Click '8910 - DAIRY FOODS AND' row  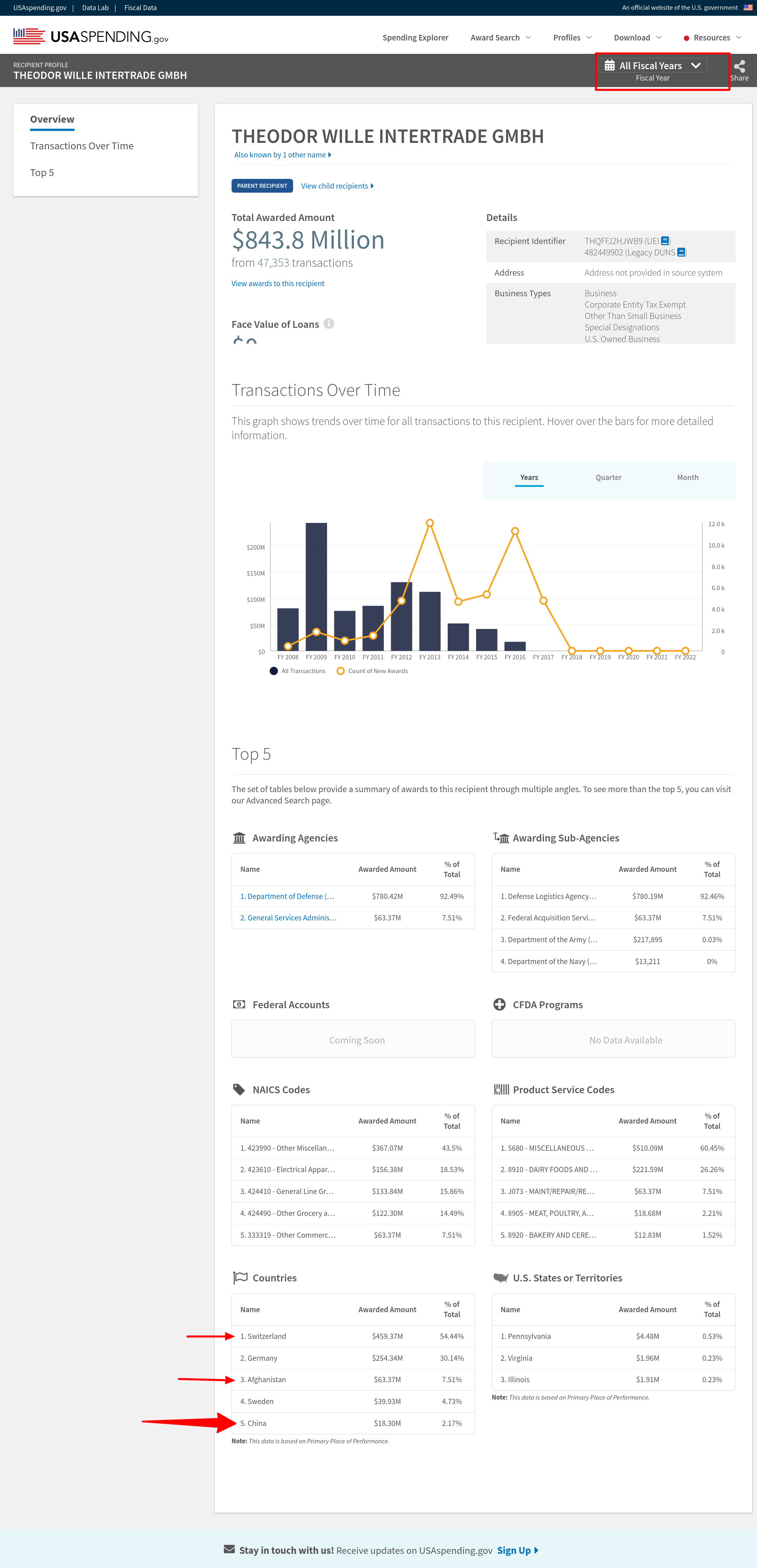click(613, 1169)
